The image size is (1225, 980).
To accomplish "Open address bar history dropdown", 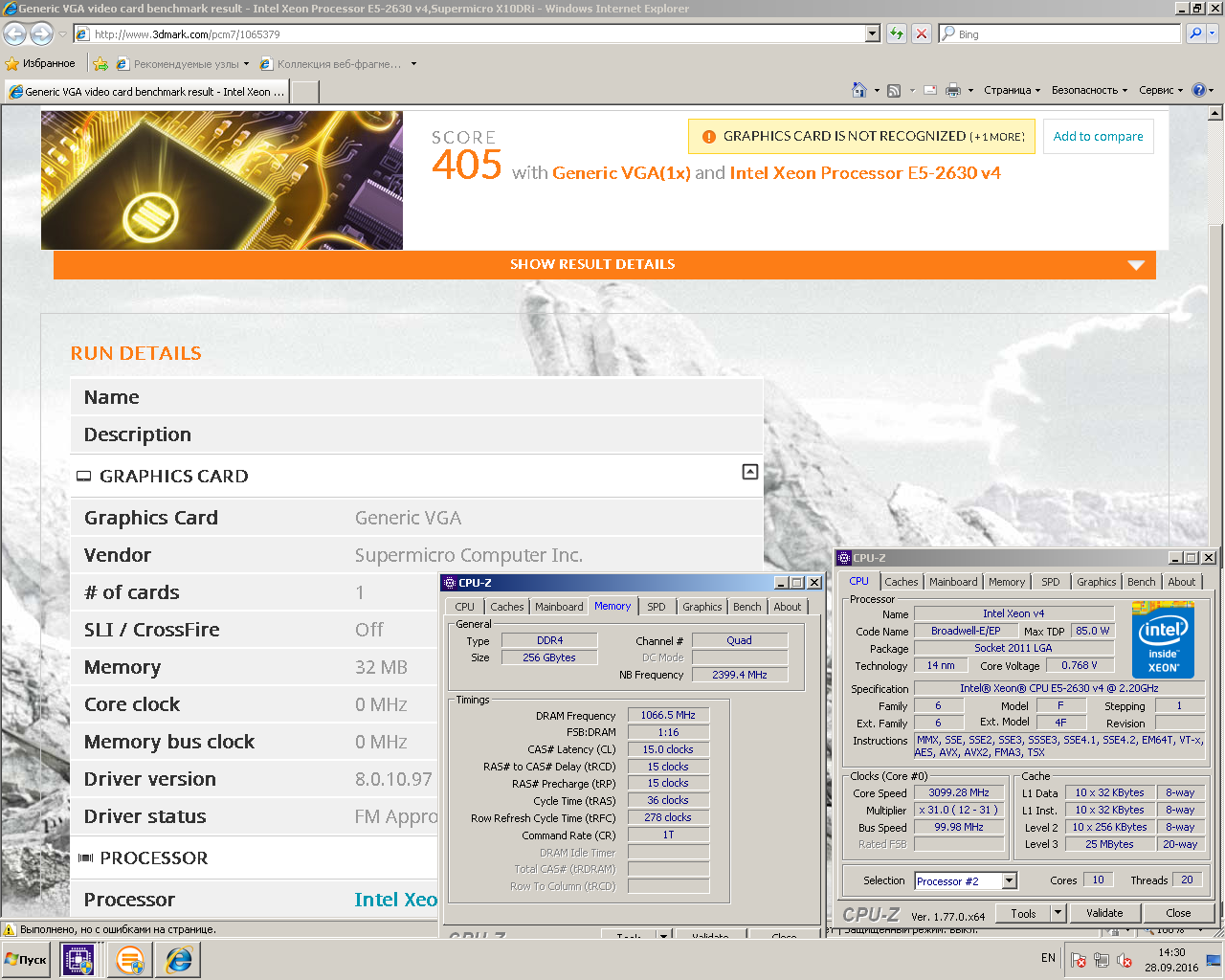I will [x=872, y=33].
